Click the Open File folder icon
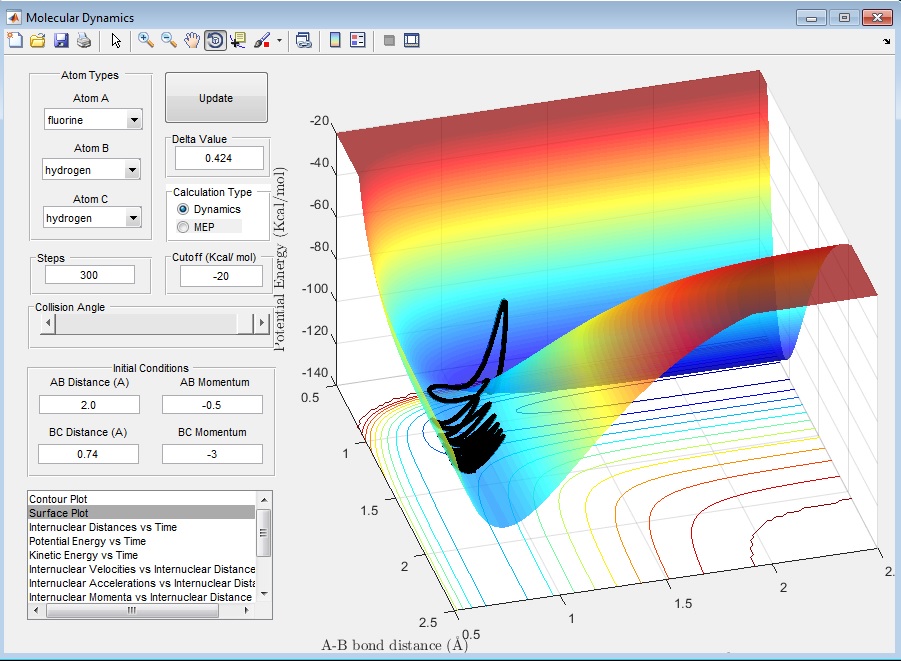This screenshot has width=901, height=661. coord(38,41)
